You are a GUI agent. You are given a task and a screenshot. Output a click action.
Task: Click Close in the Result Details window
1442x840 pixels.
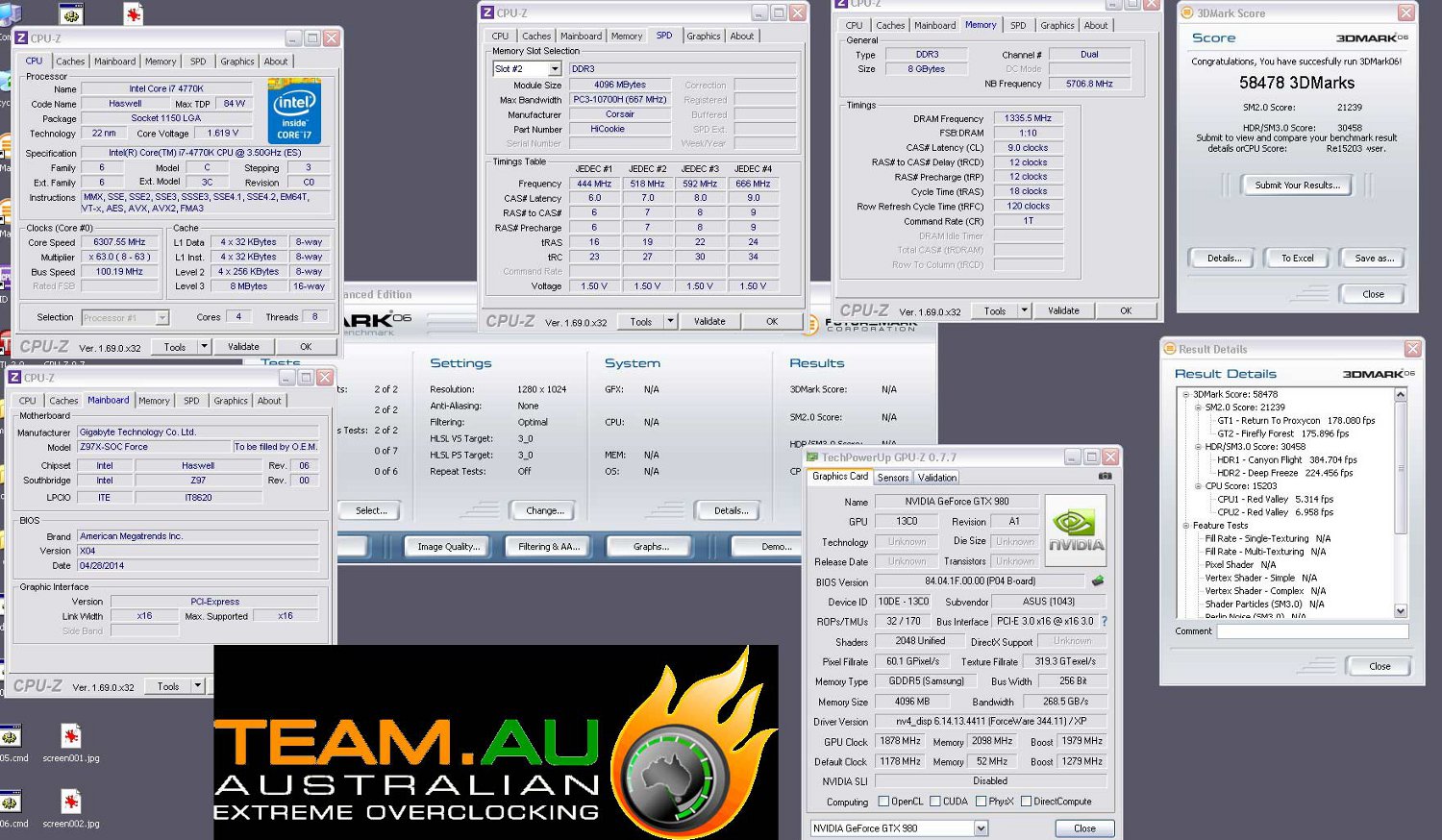pos(1380,666)
